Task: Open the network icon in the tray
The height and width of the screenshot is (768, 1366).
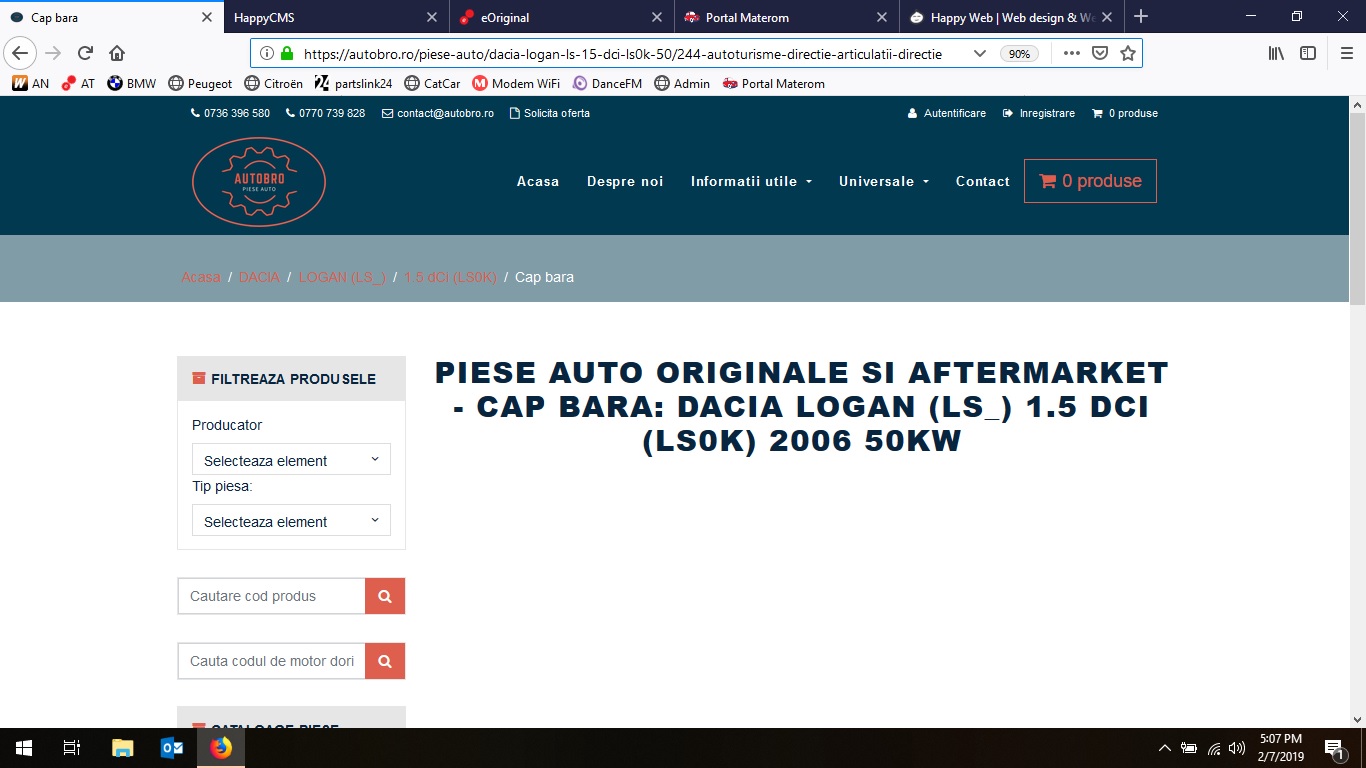Action: point(1214,748)
